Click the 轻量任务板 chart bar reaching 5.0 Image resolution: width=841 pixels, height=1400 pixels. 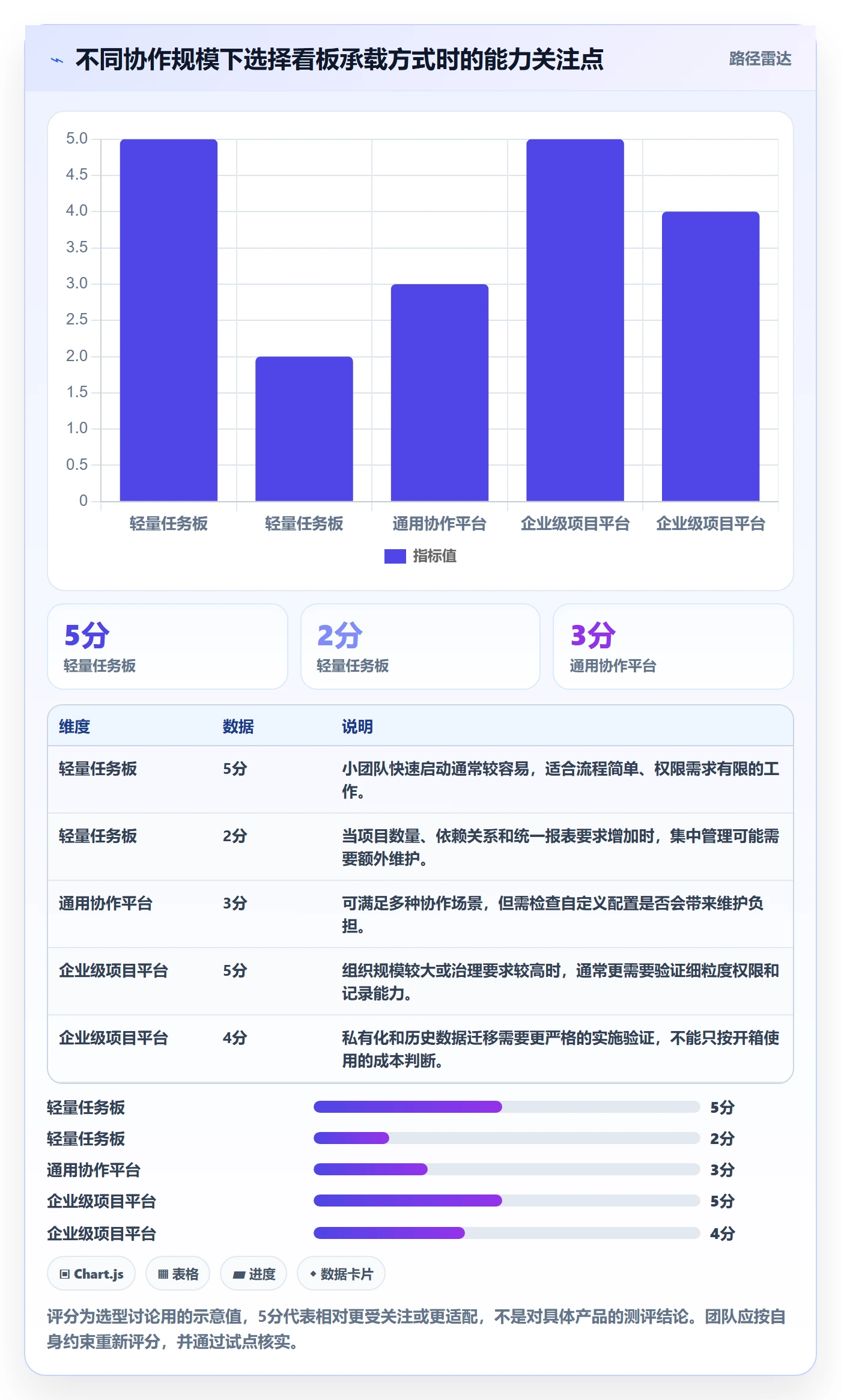[x=169, y=320]
